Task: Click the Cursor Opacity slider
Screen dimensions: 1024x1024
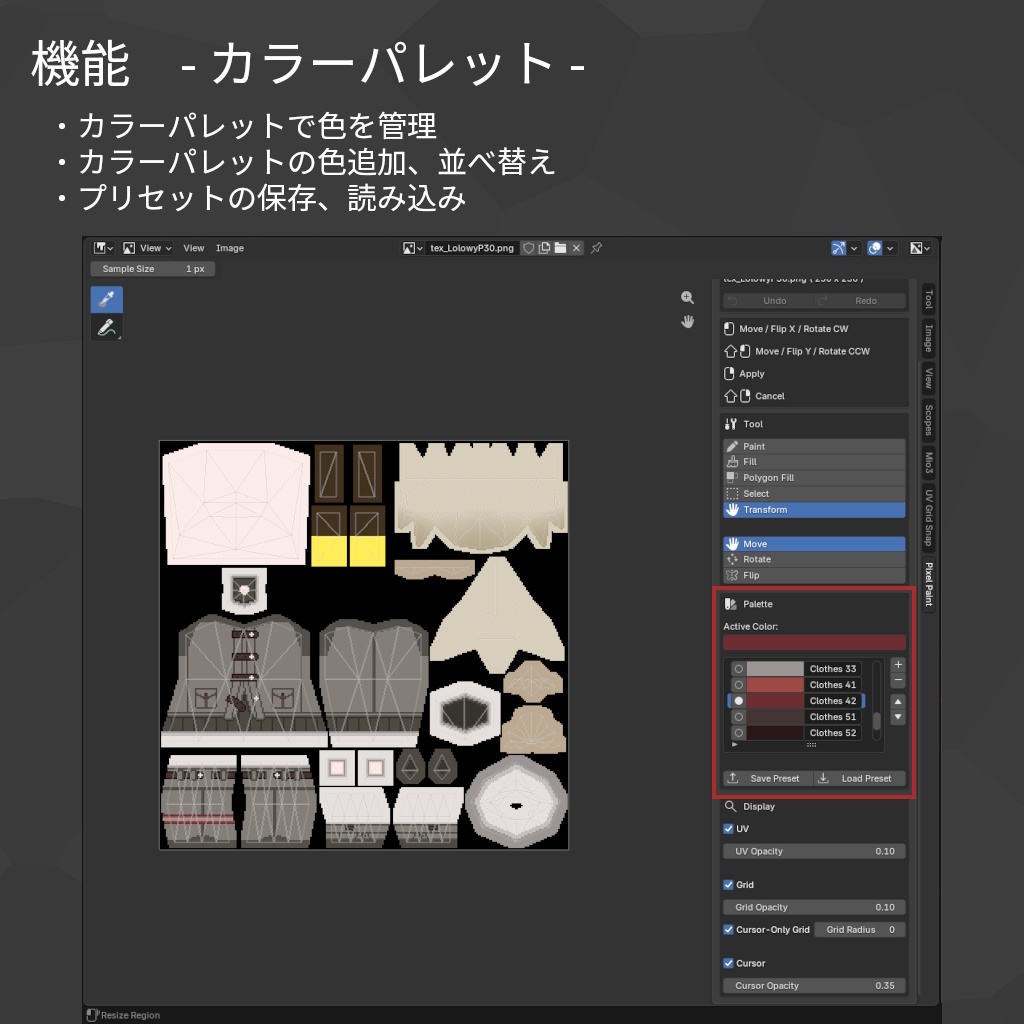Action: click(x=814, y=986)
